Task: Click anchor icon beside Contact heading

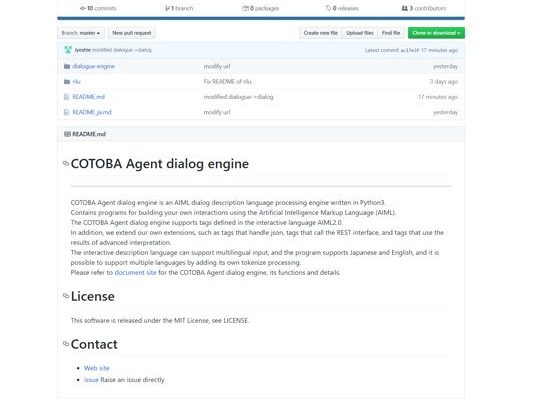Action: pos(66,344)
